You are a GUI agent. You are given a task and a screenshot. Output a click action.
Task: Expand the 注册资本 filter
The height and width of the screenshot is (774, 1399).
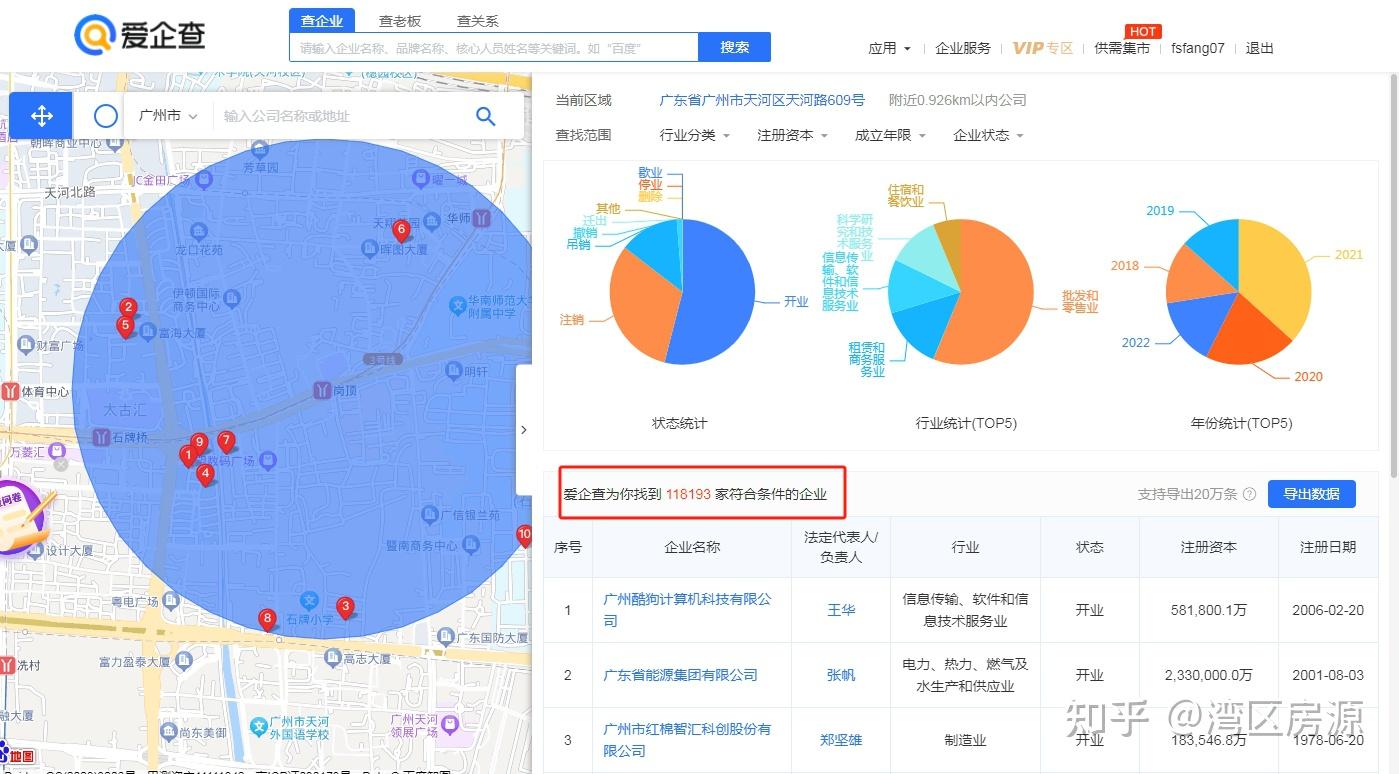[793, 135]
